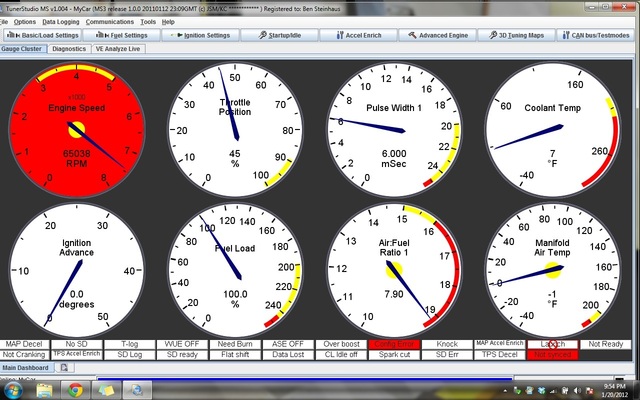Click the TunerStudio taskbar icon

pos(137,391)
